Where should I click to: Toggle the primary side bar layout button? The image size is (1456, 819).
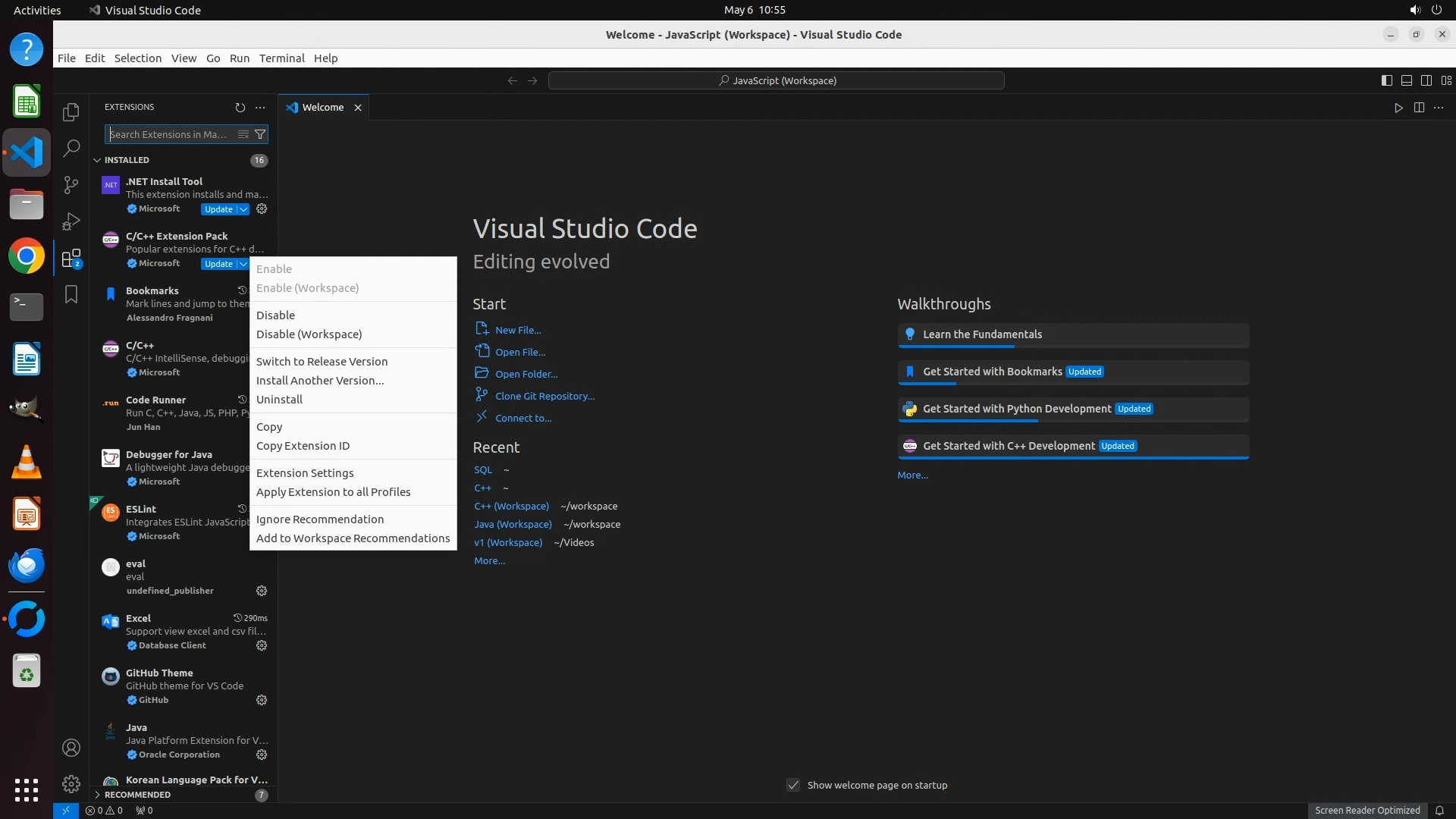coord(1386,80)
